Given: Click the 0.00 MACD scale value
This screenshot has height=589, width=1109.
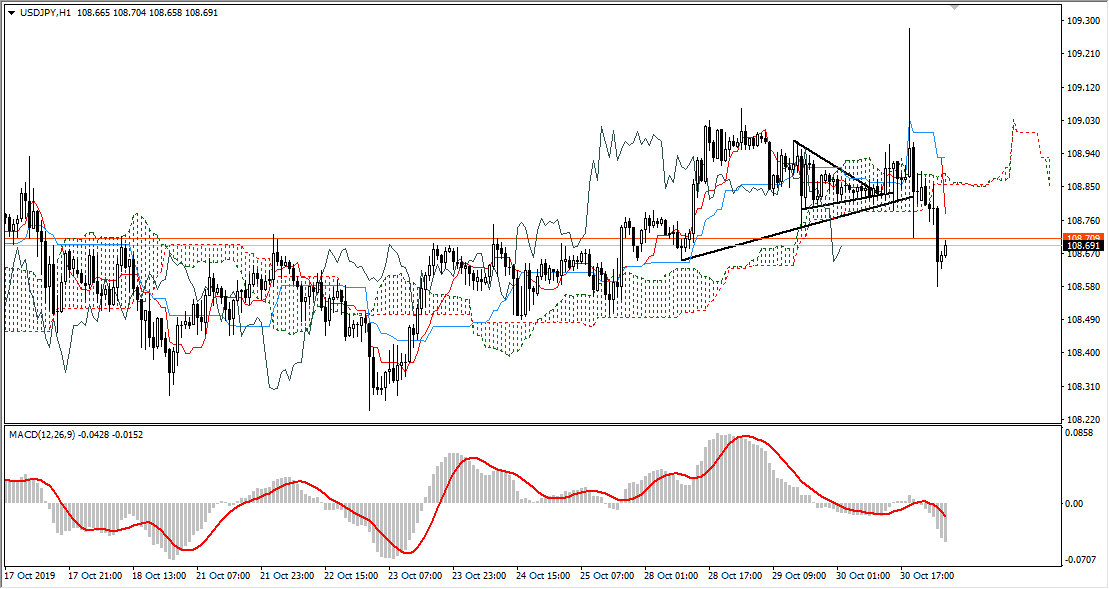Looking at the screenshot, I should (x=1074, y=503).
